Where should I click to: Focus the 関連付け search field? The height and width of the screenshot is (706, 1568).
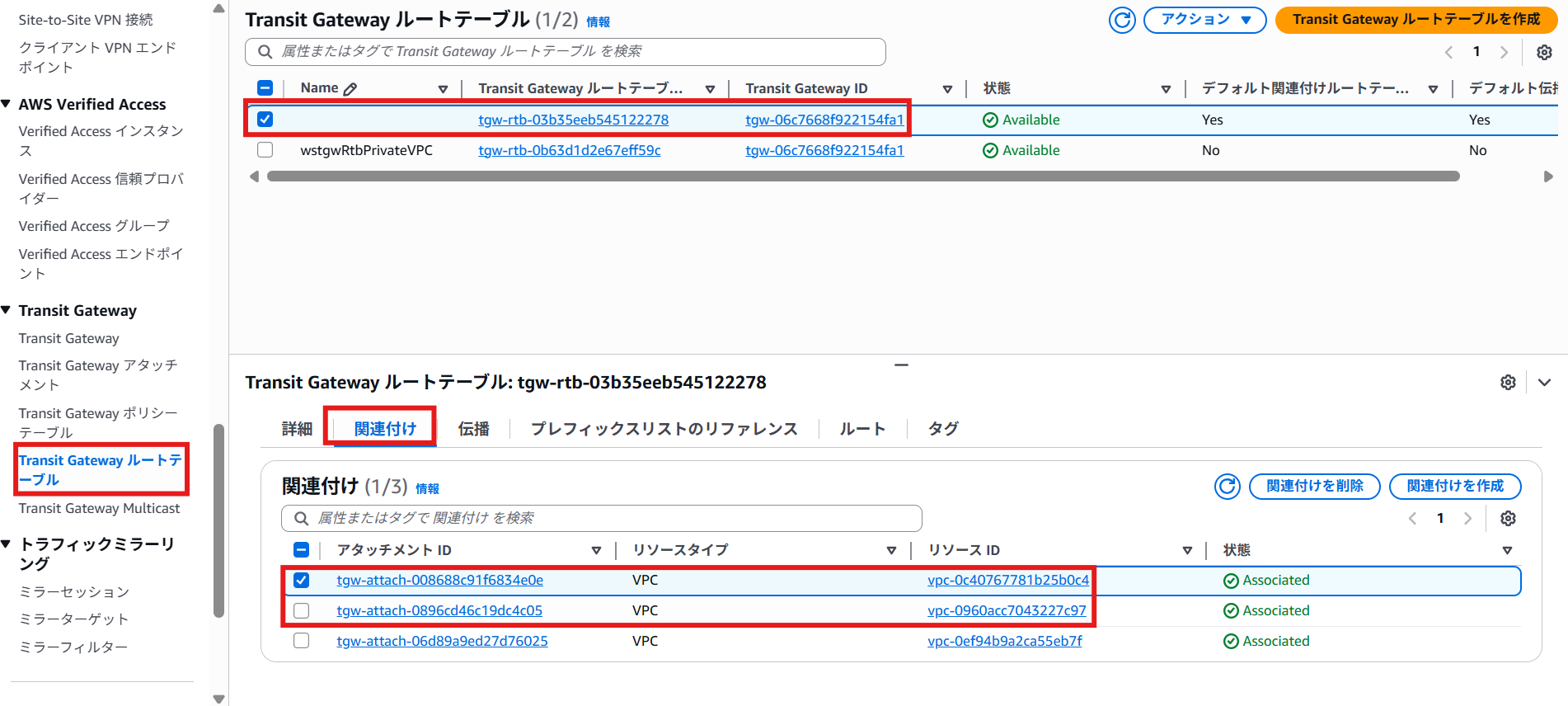pyautogui.click(x=602, y=518)
